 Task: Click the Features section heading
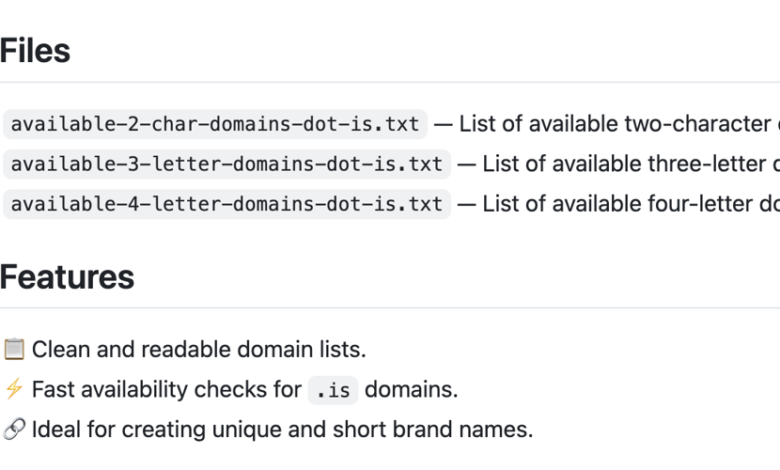67,277
